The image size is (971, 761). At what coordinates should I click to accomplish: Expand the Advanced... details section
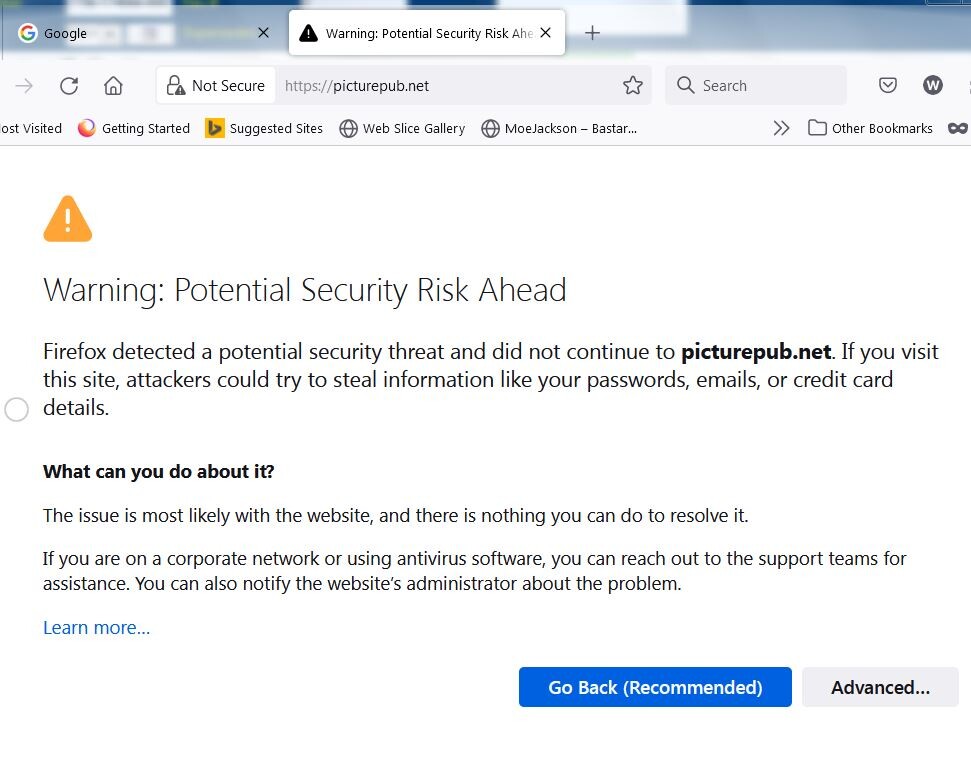tap(880, 687)
